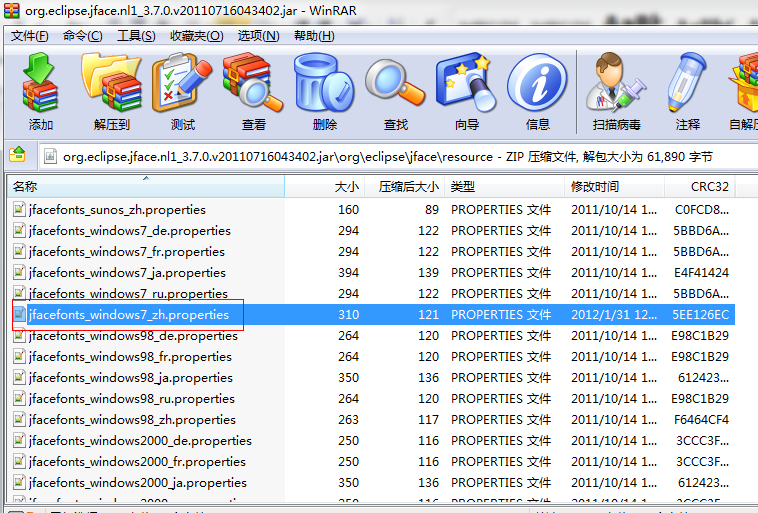Select jfacefonts_windows98_fr.properties file name
This screenshot has width=758, height=513.
click(130, 356)
